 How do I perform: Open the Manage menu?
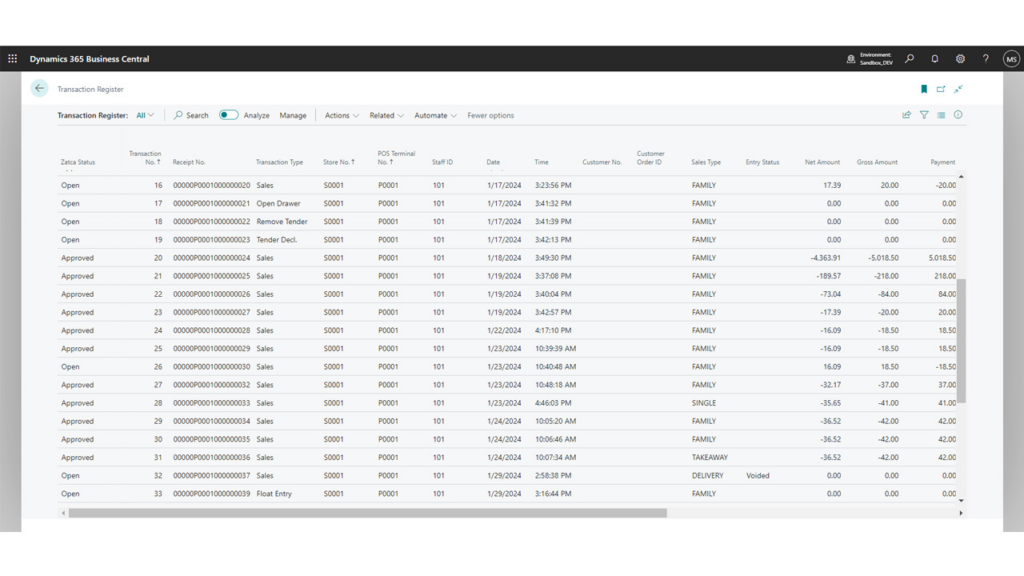(x=293, y=115)
